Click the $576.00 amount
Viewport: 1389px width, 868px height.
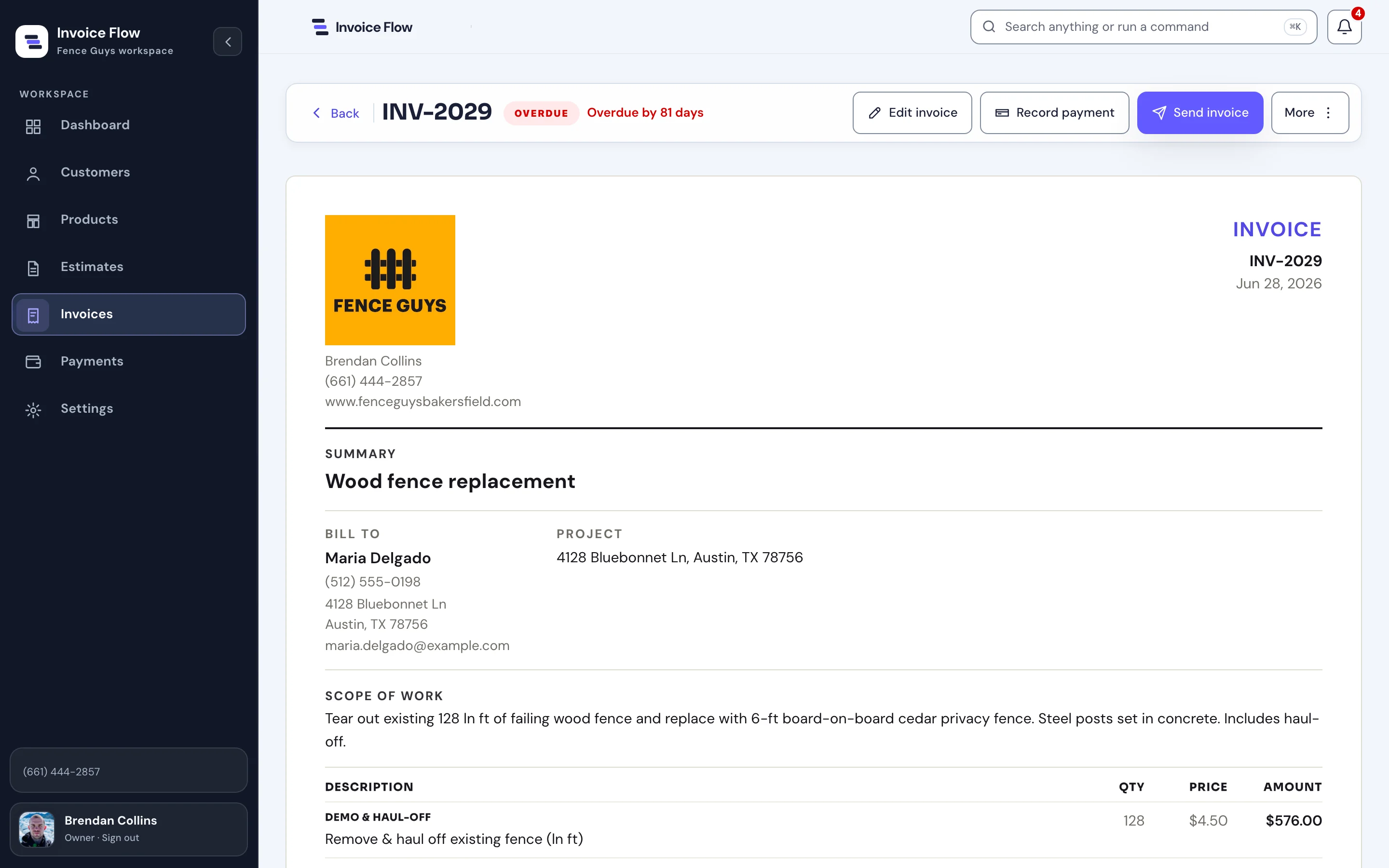pos(1294,821)
